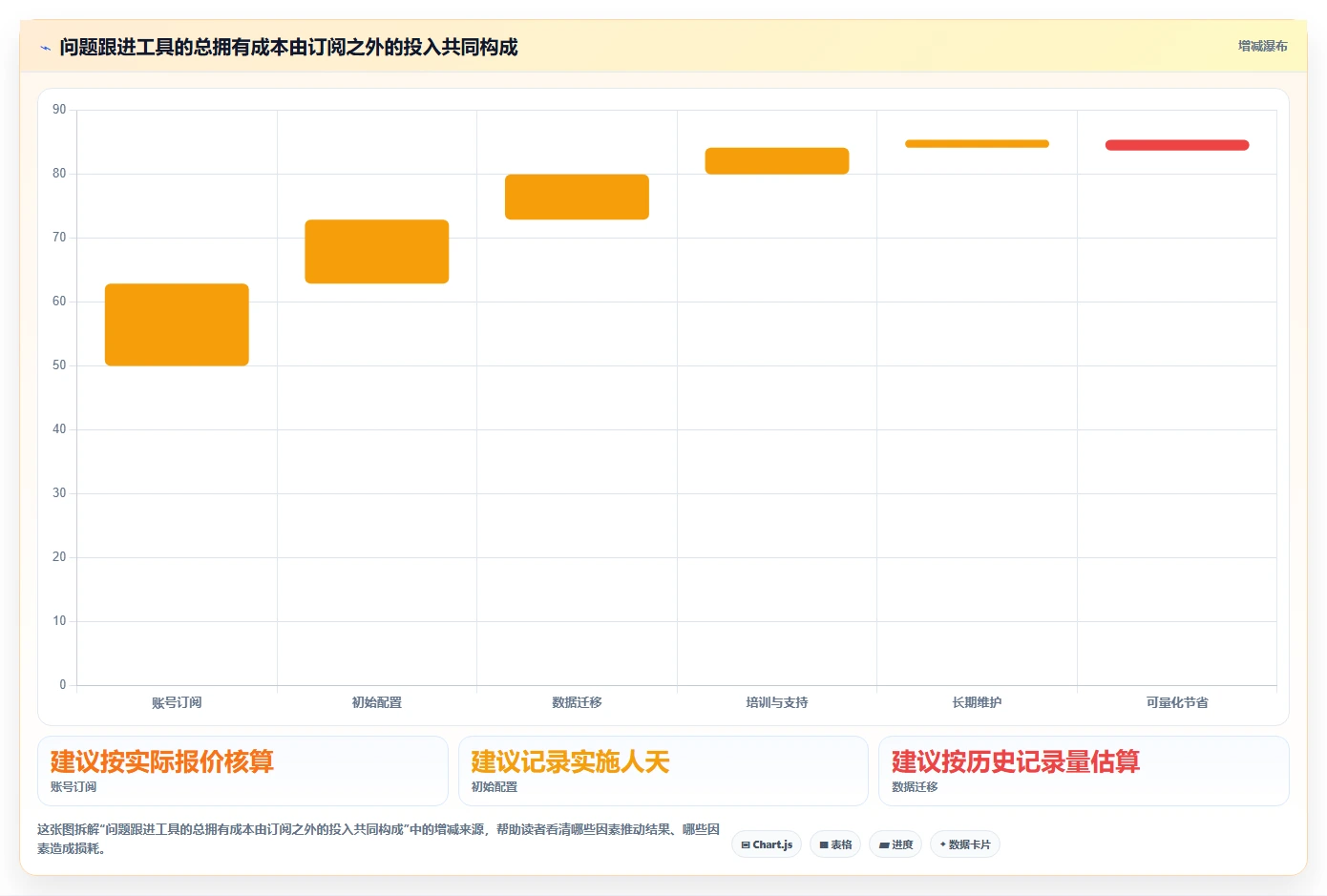Screen dimensions: 1327x896
Task: Open the 建议按实际报价核算 card
Action: coord(242,771)
